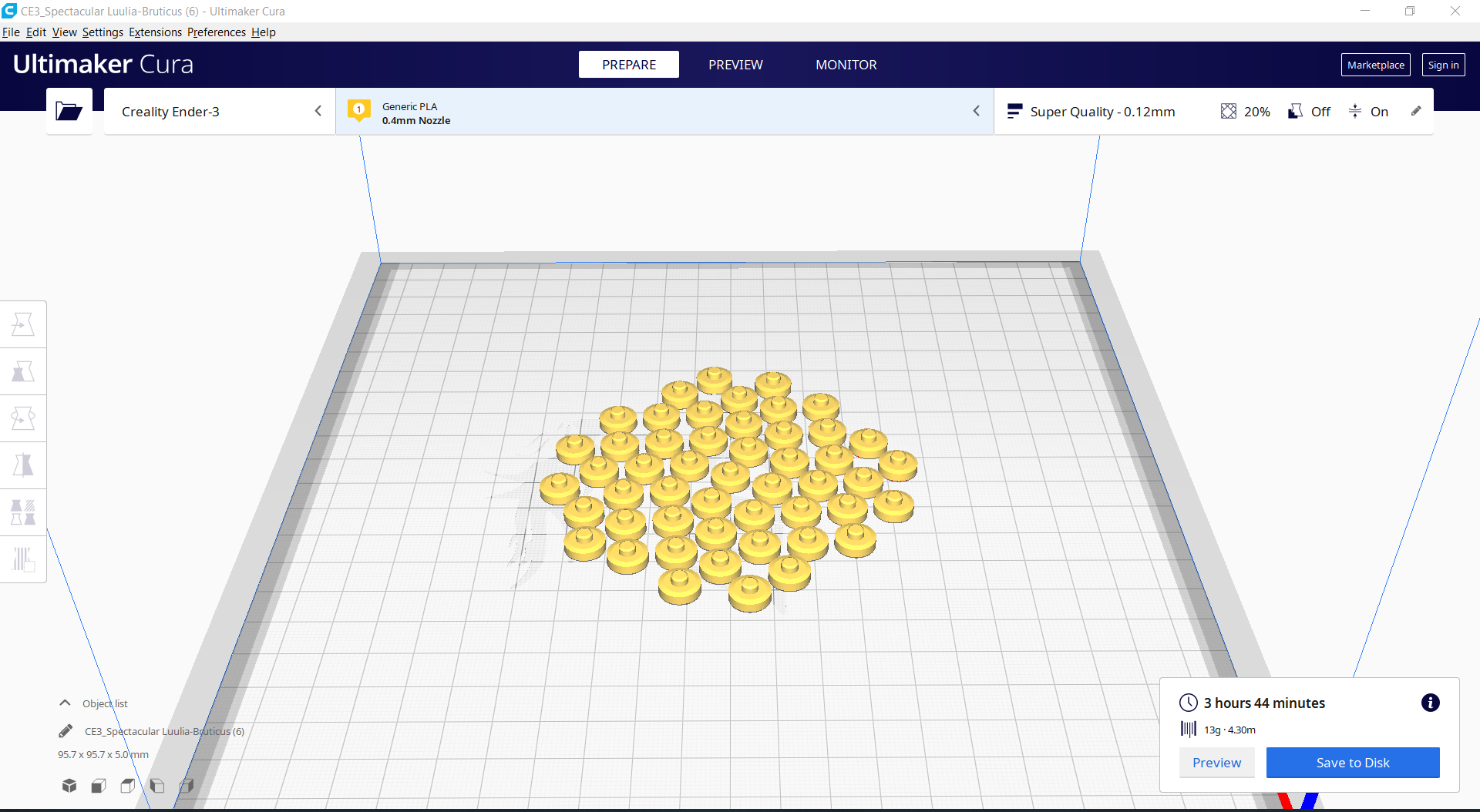Open the Preferences menu

217,32
